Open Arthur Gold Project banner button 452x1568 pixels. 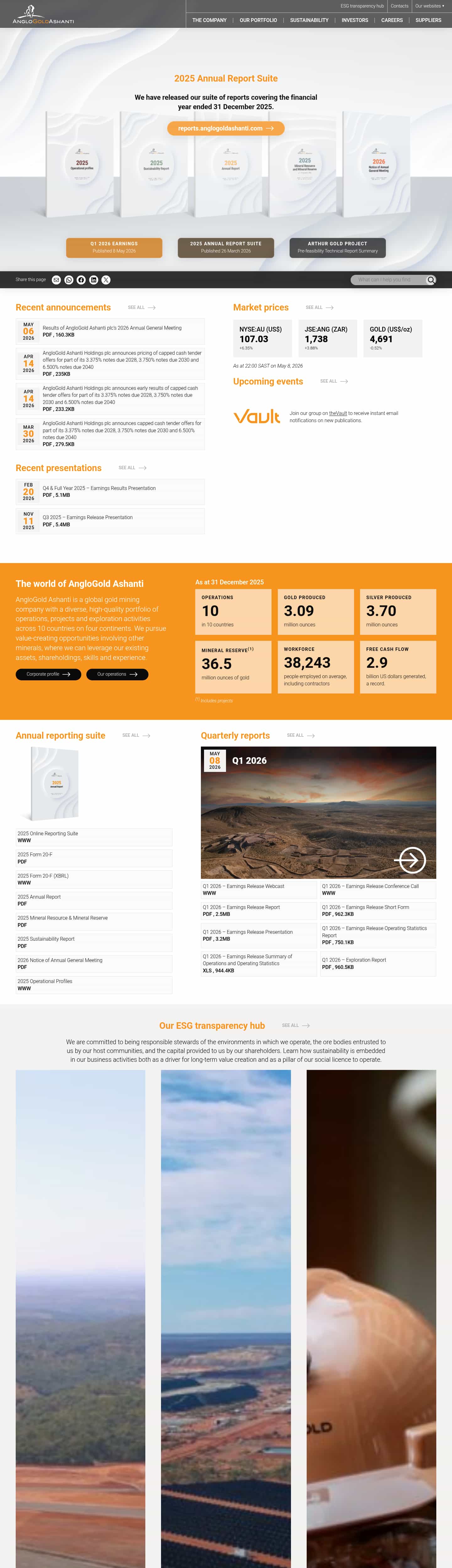(x=337, y=248)
